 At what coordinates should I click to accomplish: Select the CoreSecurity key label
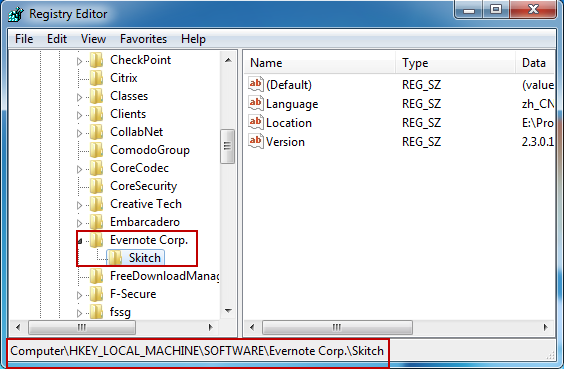coord(144,186)
